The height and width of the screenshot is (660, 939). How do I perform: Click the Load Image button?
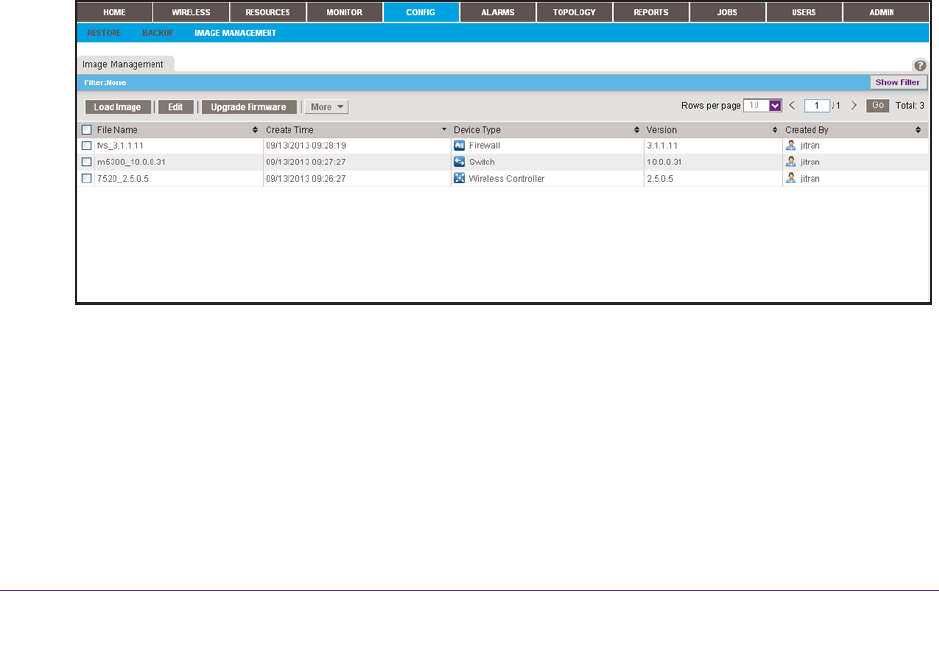[x=118, y=107]
